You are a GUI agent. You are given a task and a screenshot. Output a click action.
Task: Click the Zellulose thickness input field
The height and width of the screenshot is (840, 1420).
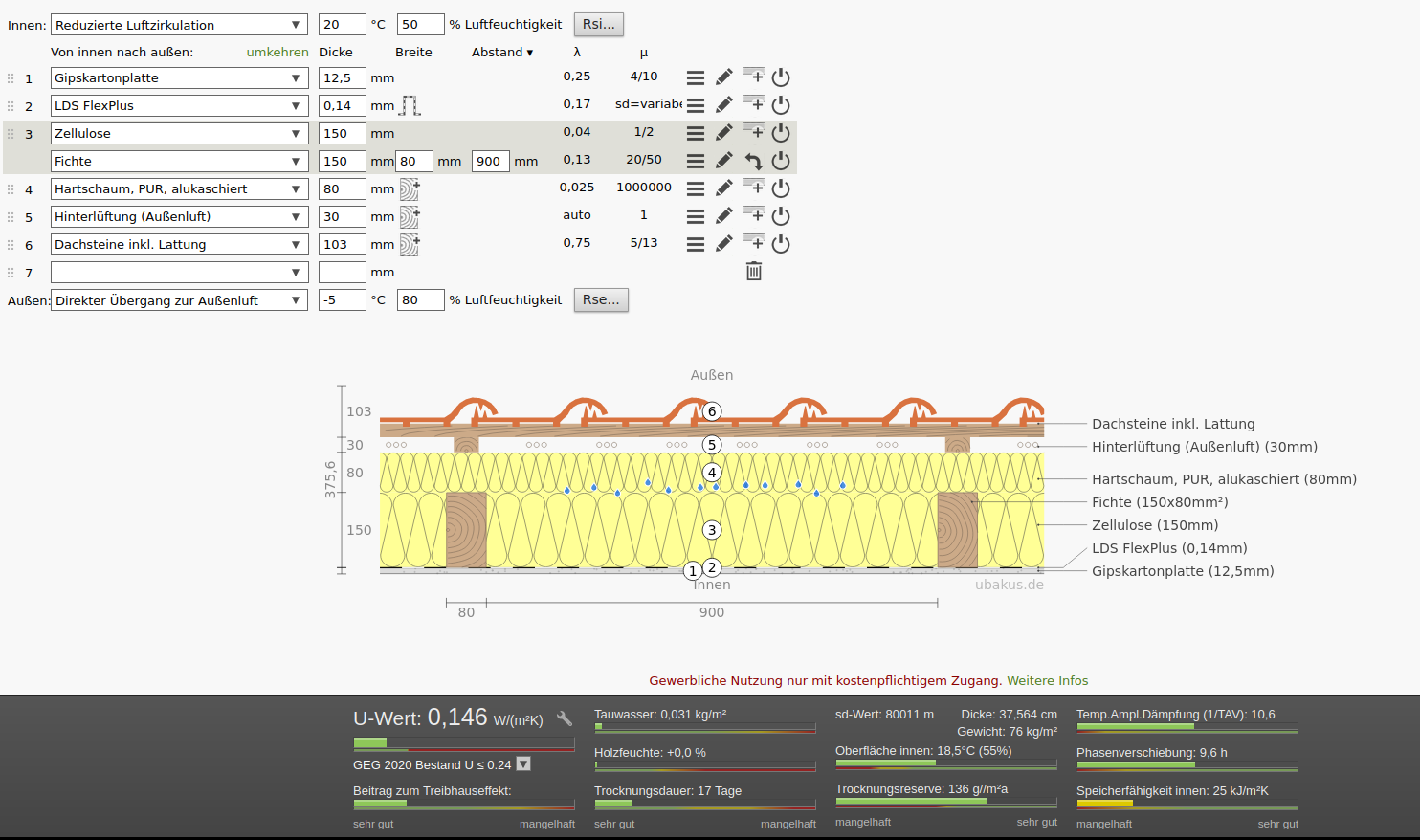pyautogui.click(x=342, y=133)
